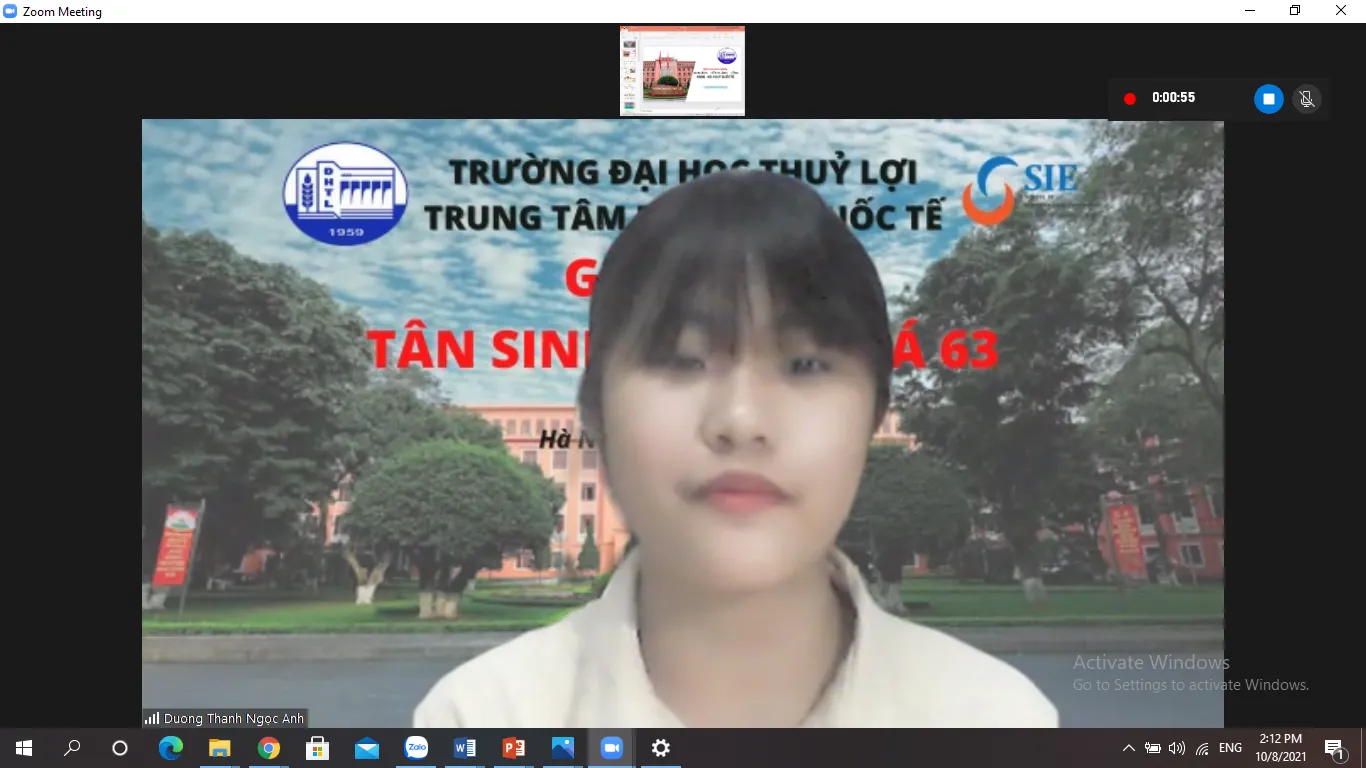Open Mail app from taskbar
The height and width of the screenshot is (768, 1366).
tap(367, 748)
